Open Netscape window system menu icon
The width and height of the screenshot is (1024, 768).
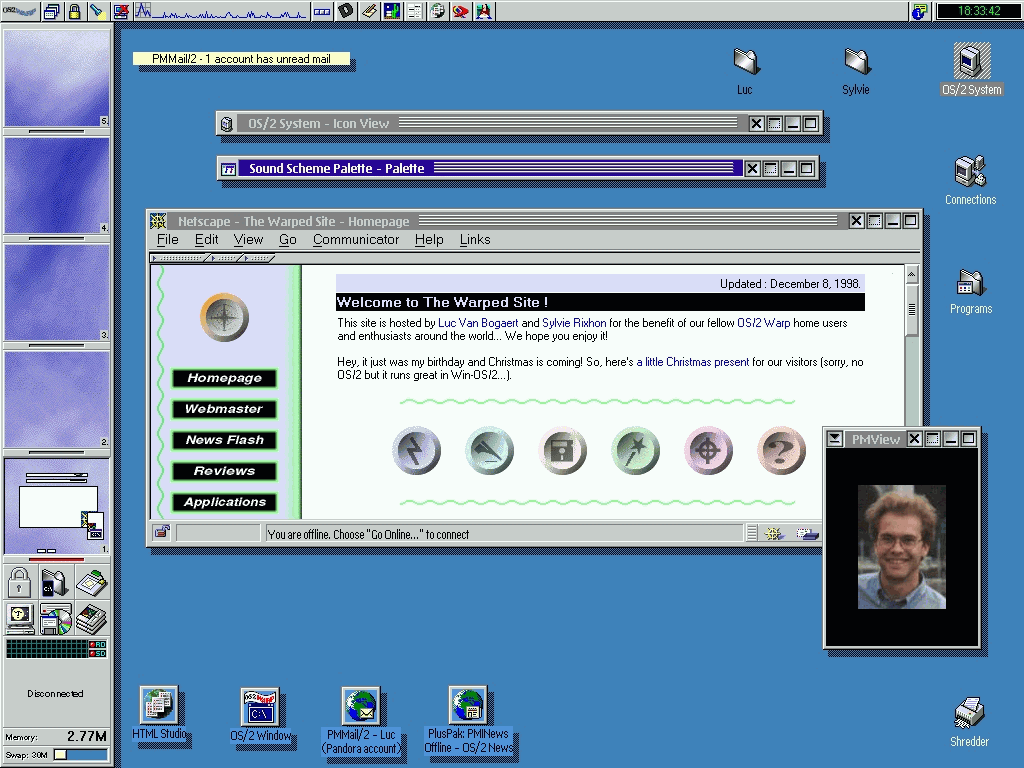(158, 221)
